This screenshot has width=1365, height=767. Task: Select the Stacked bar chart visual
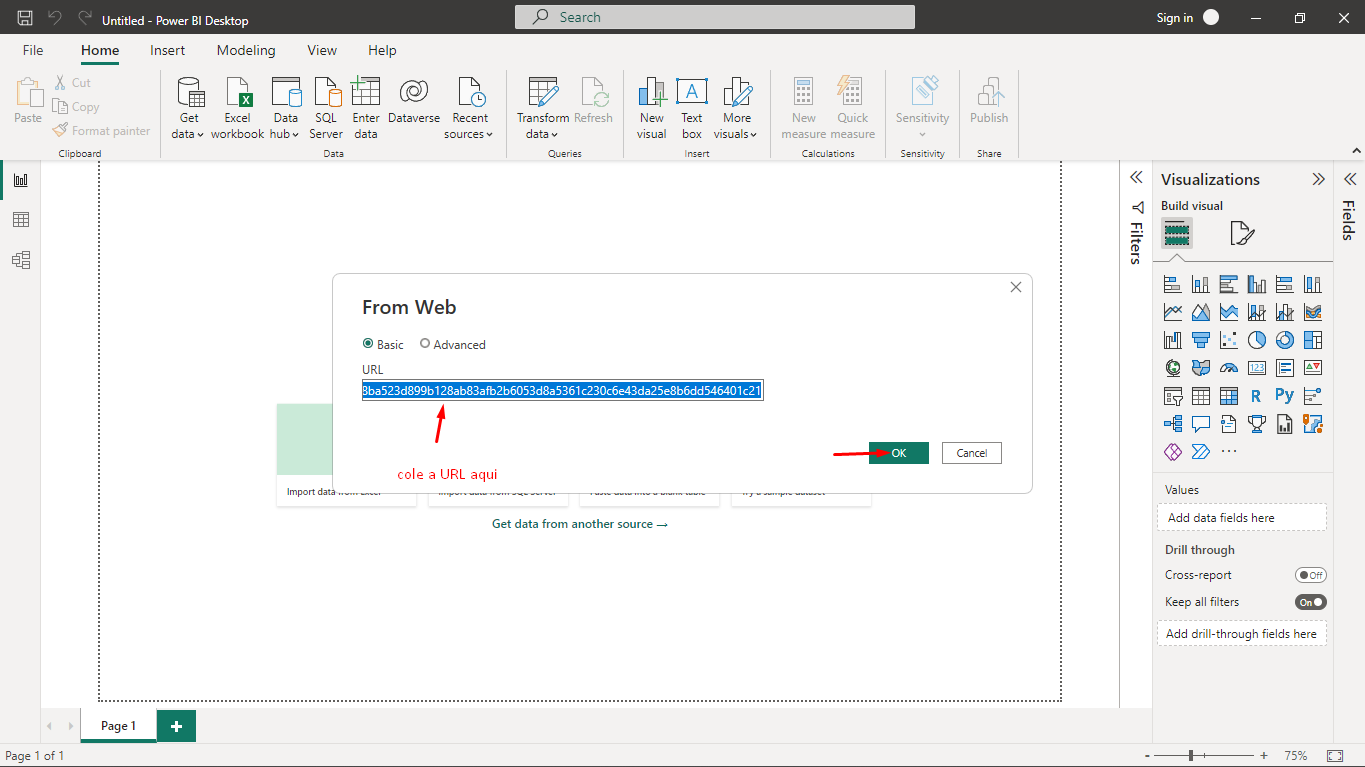(x=1173, y=285)
